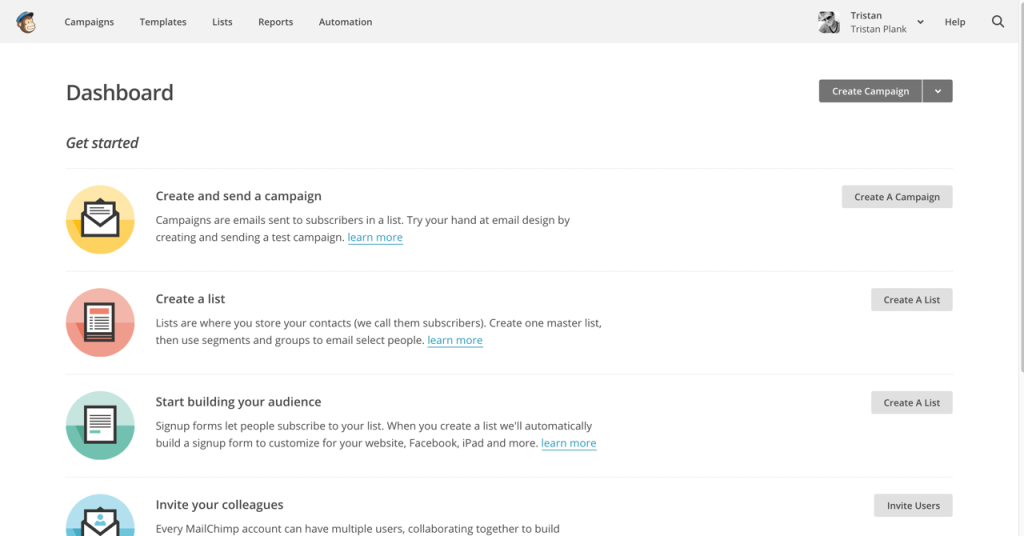Viewport: 1024px width, 536px height.
Task: Open the Automation menu item
Action: tap(345, 22)
